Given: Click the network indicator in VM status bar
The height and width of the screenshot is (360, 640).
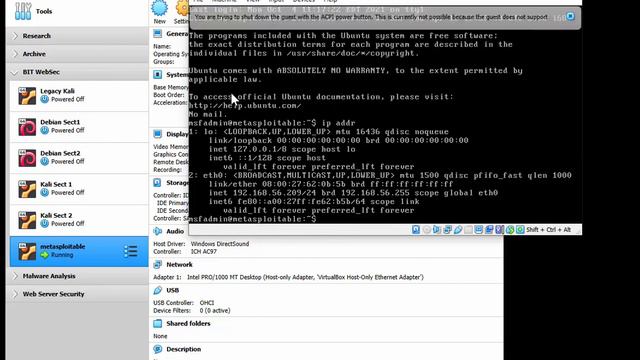Looking at the screenshot, I should 447,230.
